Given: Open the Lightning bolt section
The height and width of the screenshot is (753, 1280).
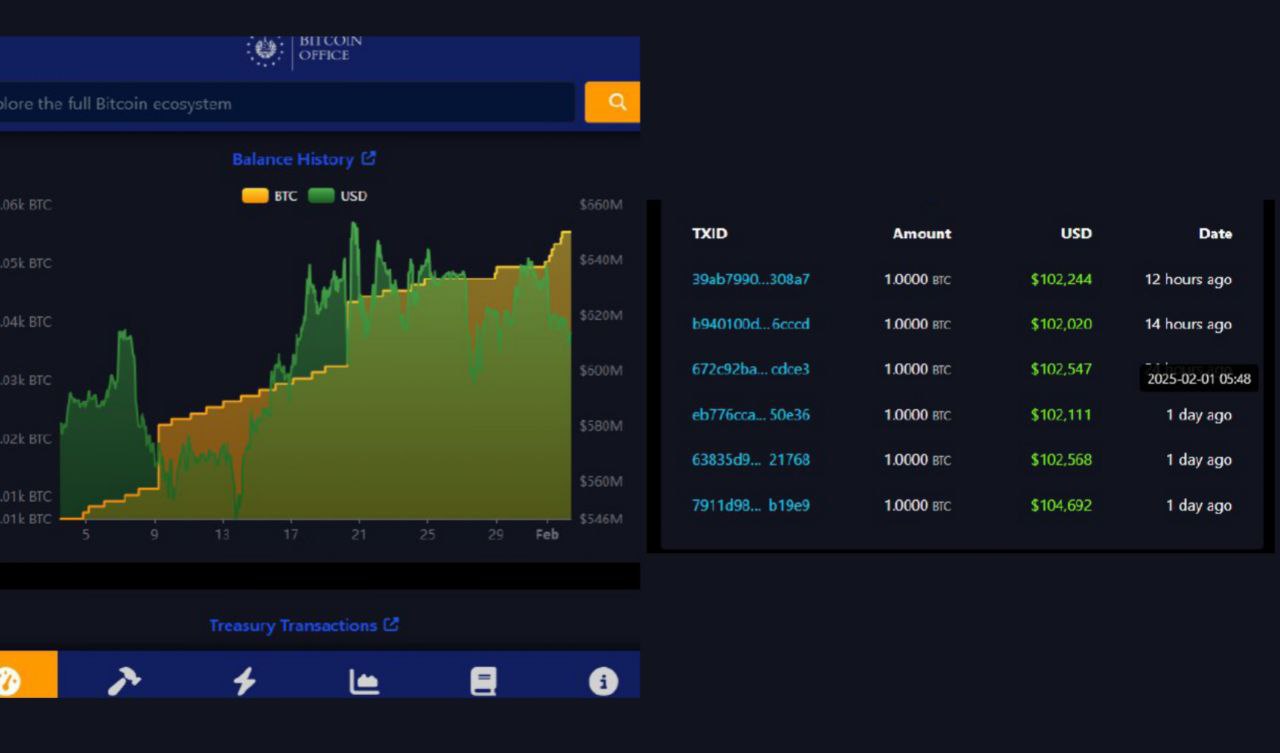Looking at the screenshot, I should pyautogui.click(x=244, y=681).
